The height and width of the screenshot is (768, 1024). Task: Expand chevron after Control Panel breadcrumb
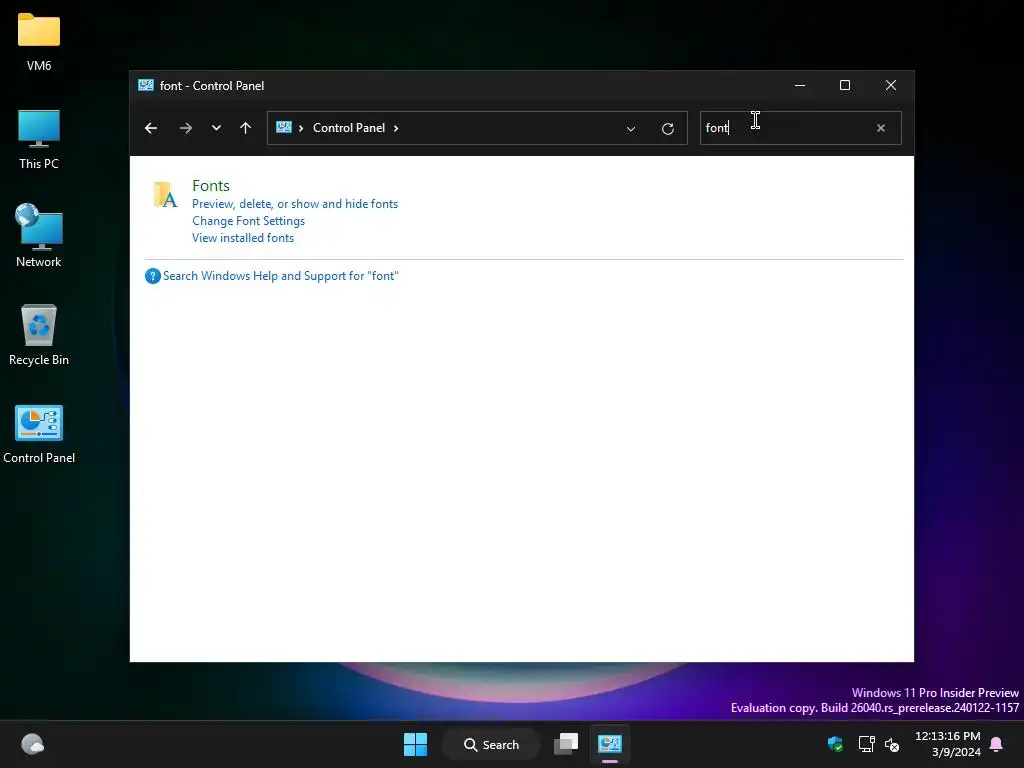(396, 128)
